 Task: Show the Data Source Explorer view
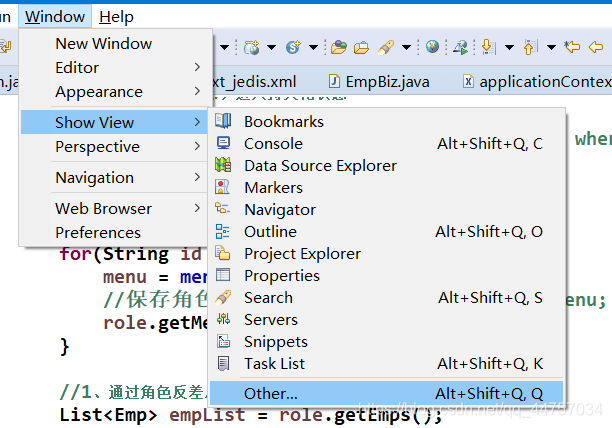click(386, 166)
